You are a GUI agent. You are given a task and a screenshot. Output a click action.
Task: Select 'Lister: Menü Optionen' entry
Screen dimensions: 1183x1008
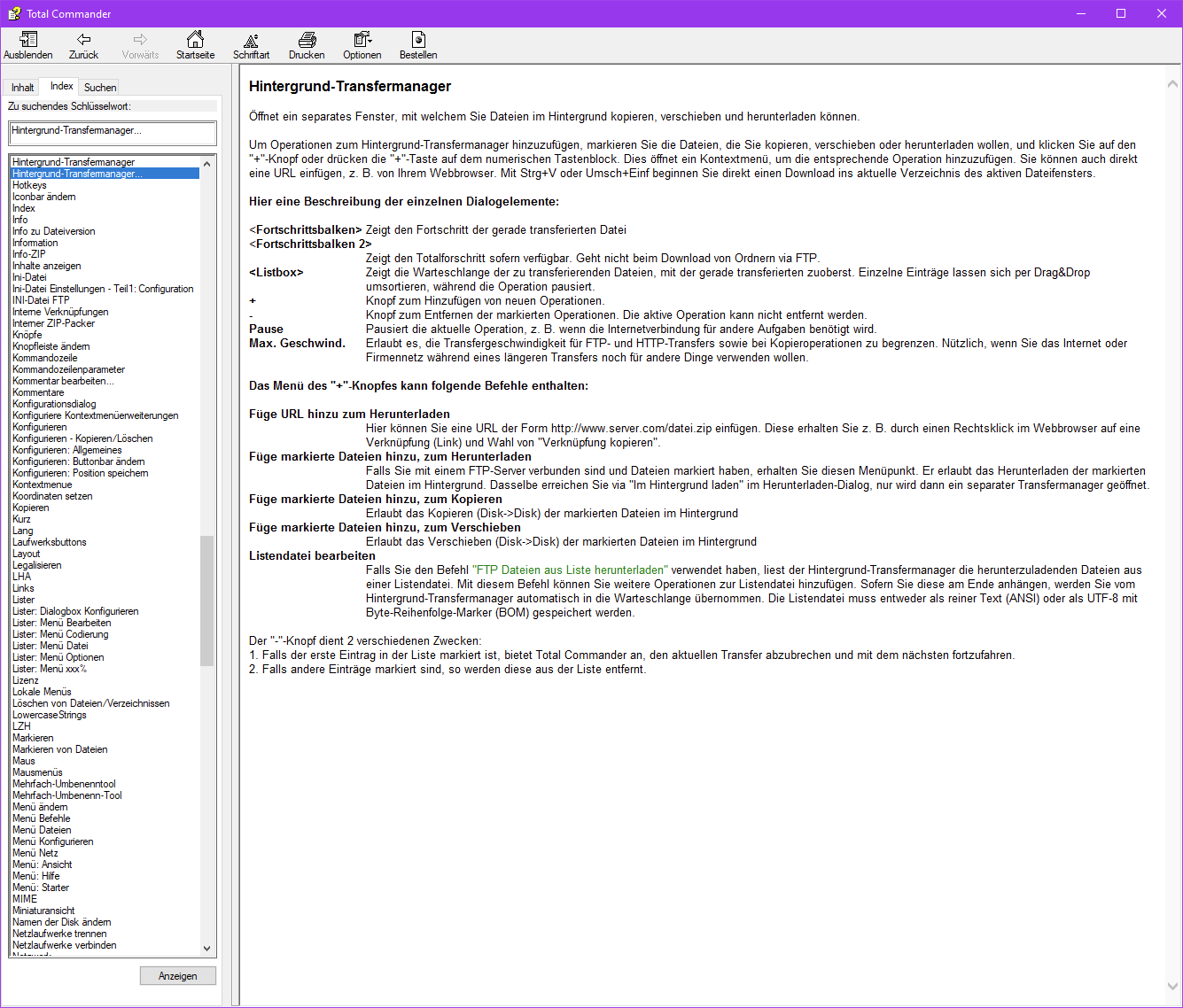[x=58, y=657]
